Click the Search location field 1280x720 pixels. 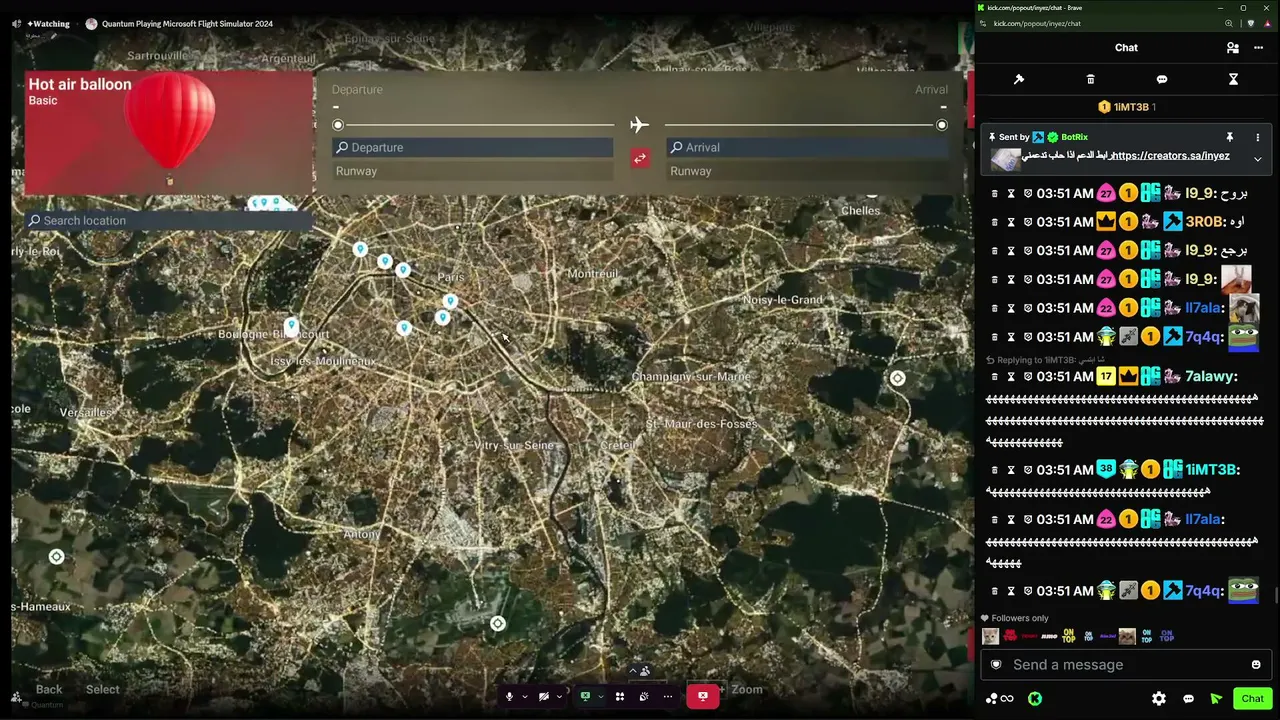click(168, 221)
